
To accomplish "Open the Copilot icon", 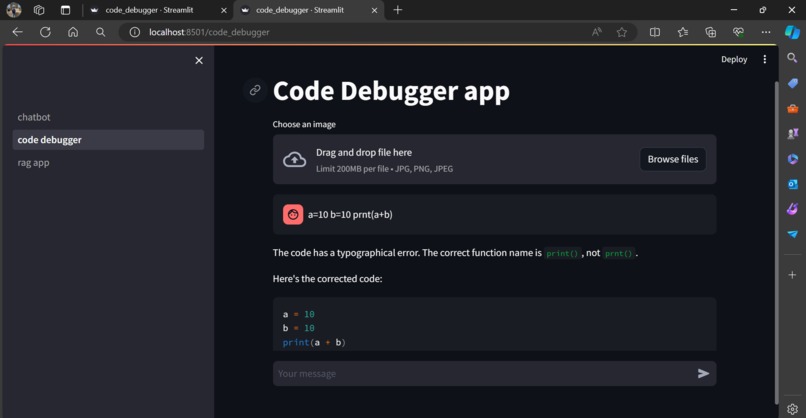I will tap(792, 32).
